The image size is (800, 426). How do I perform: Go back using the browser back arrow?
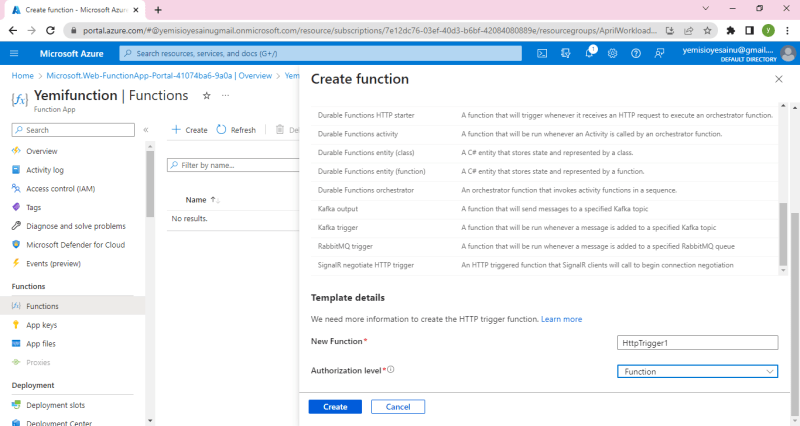[13, 31]
